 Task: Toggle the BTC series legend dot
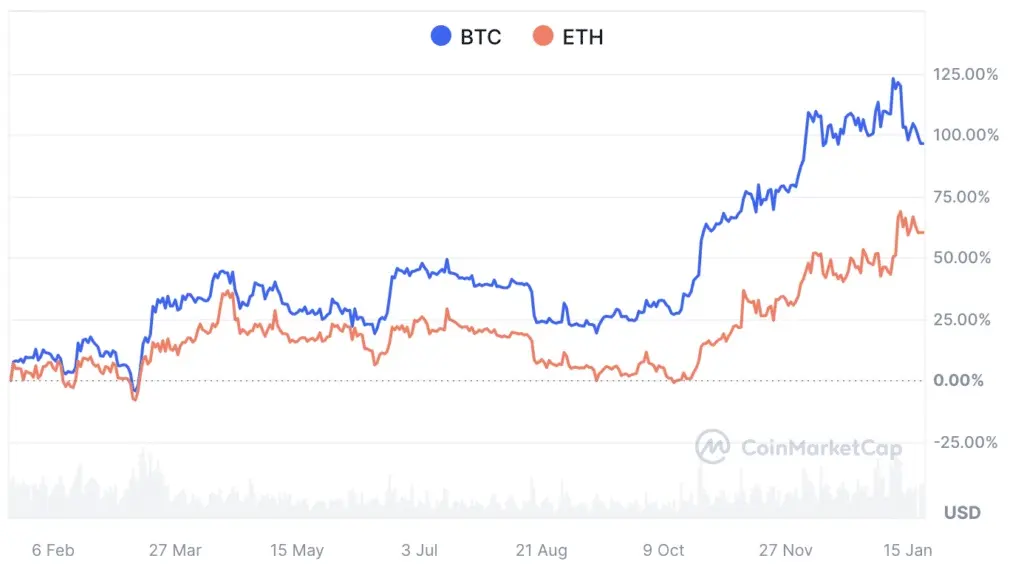pos(441,36)
